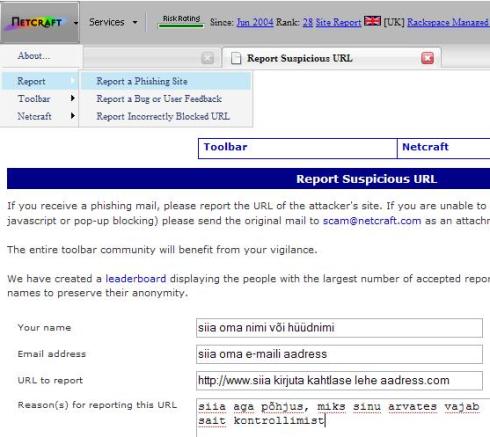Open the Rackspace Managed link
This screenshot has height=437, width=490.
click(448, 22)
